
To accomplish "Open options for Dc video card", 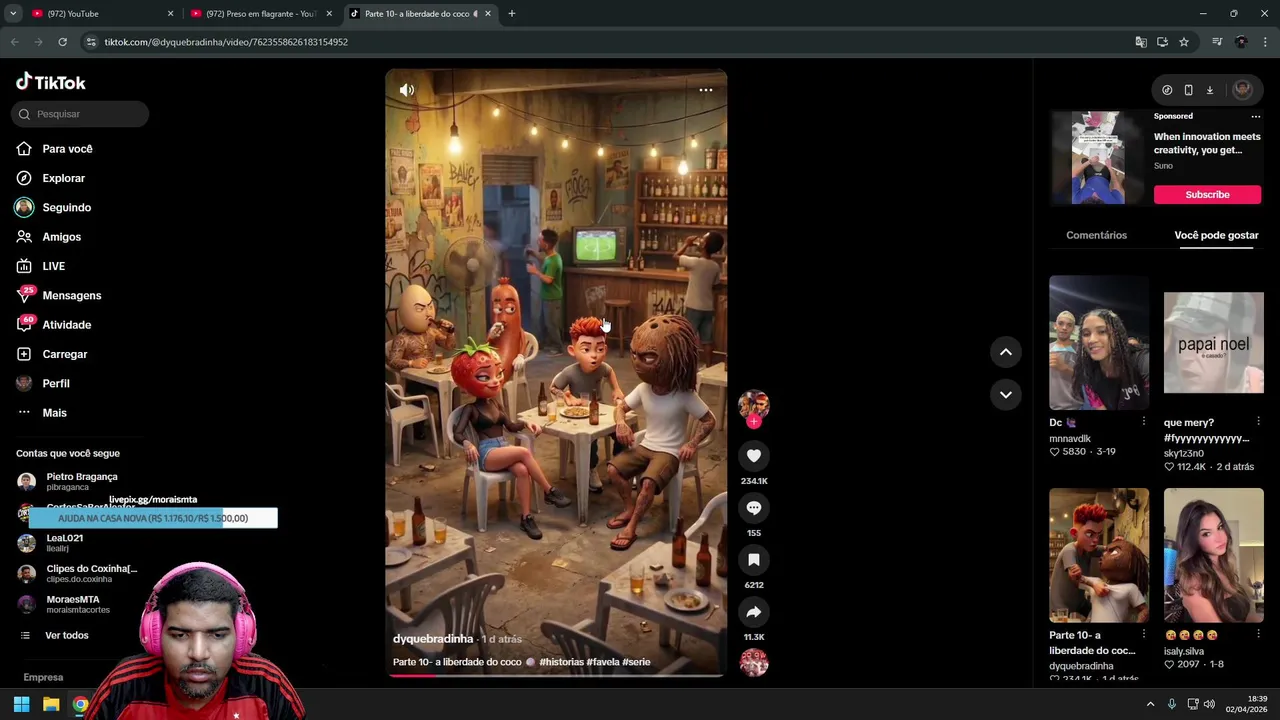I will point(1144,422).
